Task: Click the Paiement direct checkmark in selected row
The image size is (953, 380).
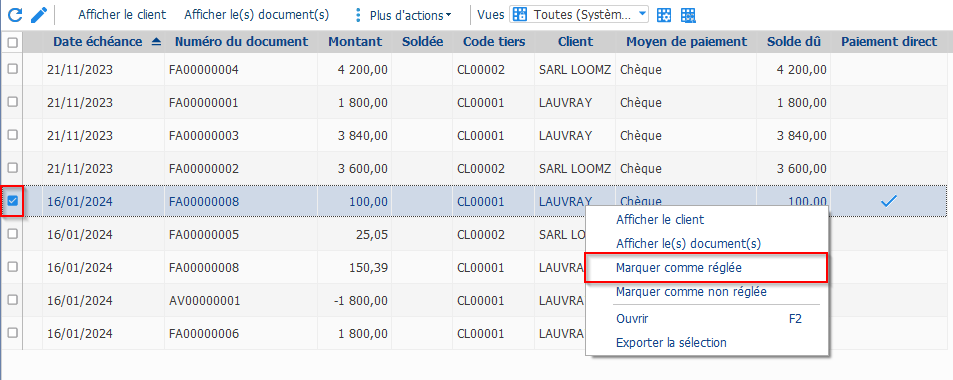Action: [x=889, y=201]
